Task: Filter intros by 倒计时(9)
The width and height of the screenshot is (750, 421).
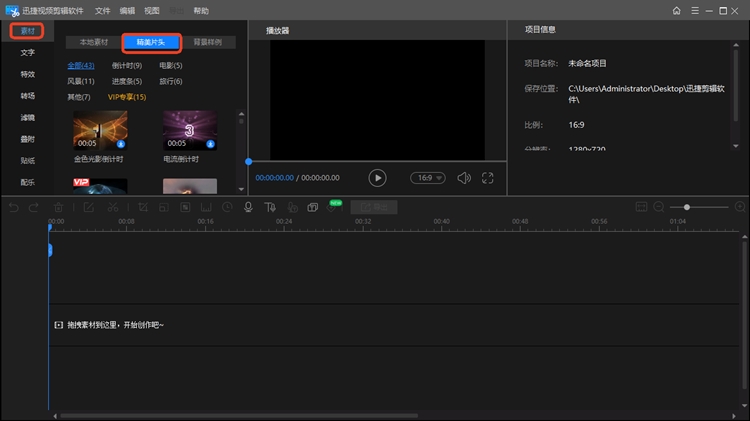Action: [127, 66]
